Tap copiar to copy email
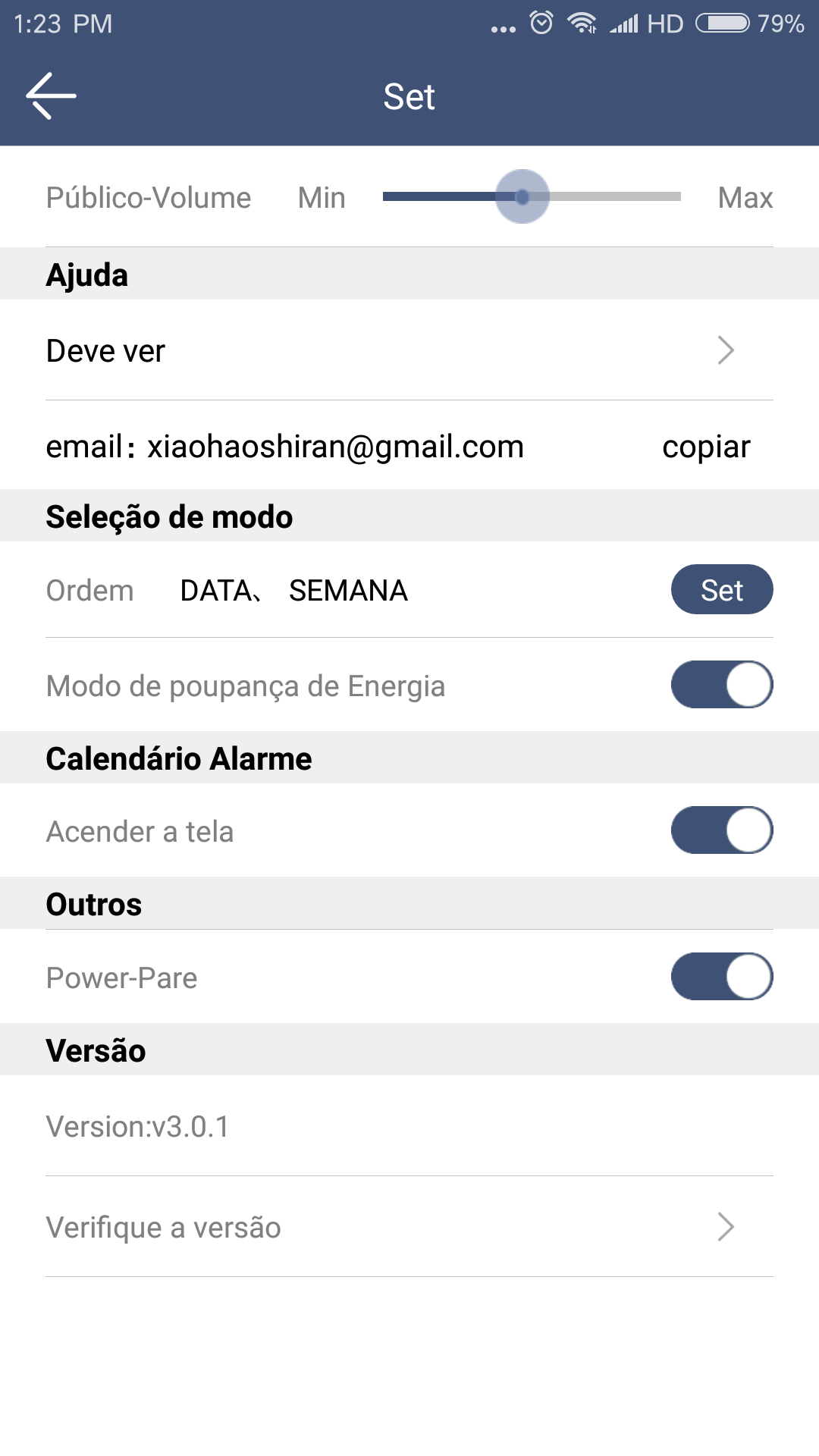The width and height of the screenshot is (819, 1456). (x=706, y=447)
